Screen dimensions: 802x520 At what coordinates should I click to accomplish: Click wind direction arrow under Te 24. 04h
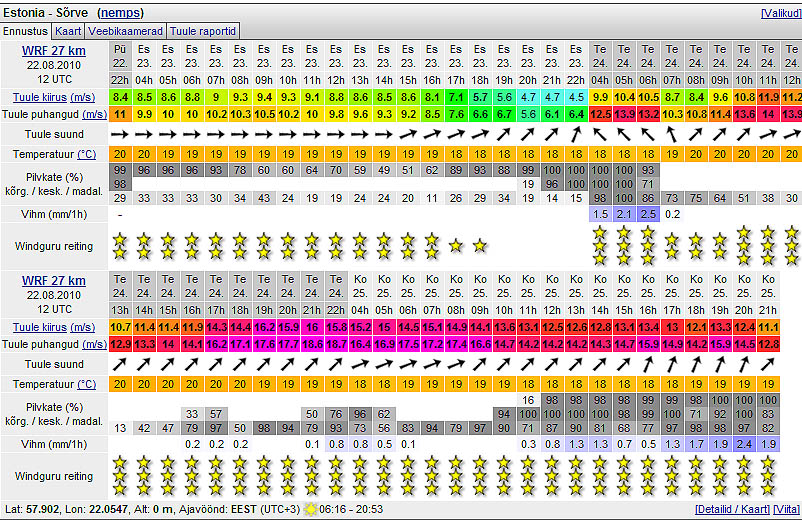600,134
